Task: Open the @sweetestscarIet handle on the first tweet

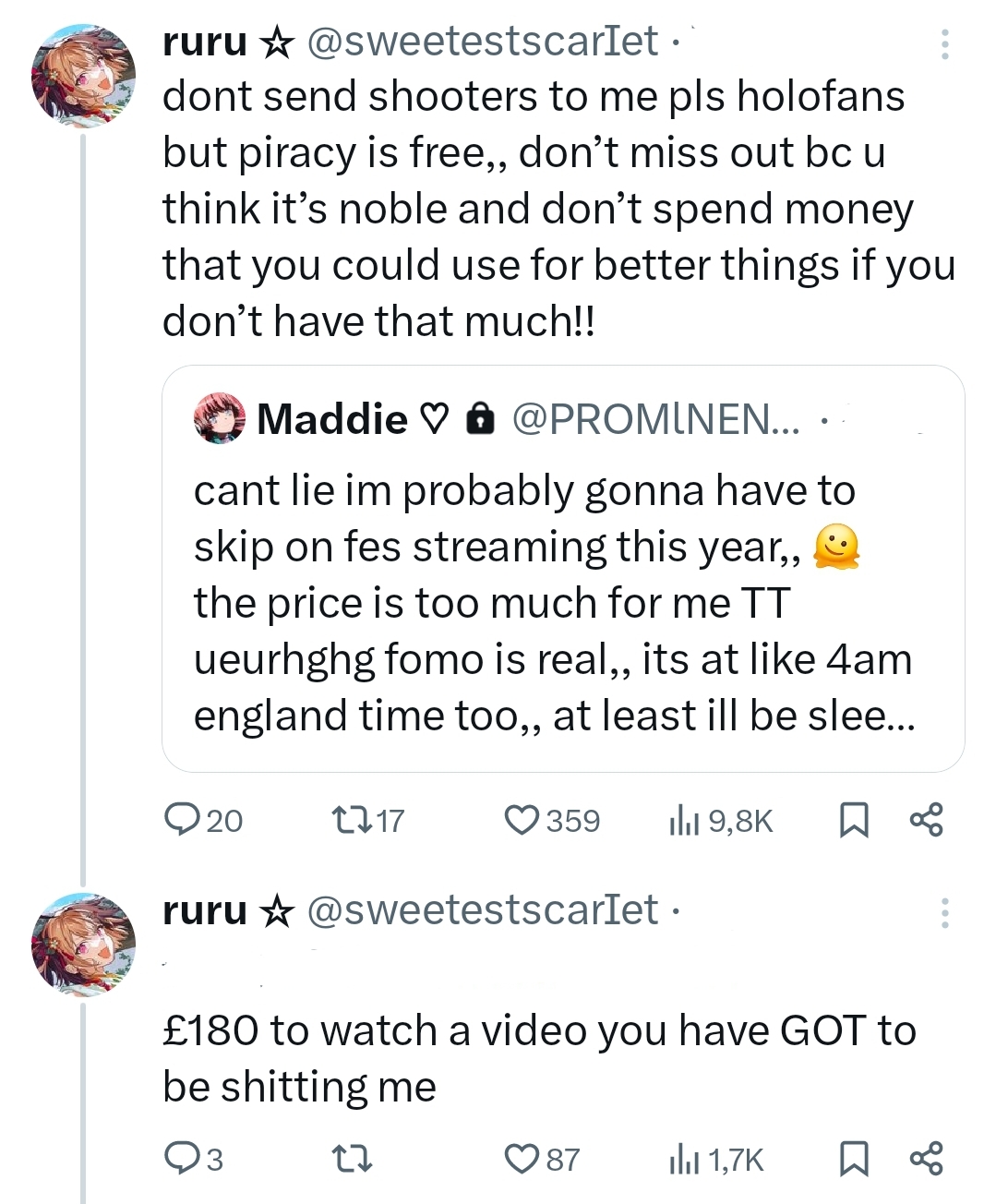Action: 481,41
